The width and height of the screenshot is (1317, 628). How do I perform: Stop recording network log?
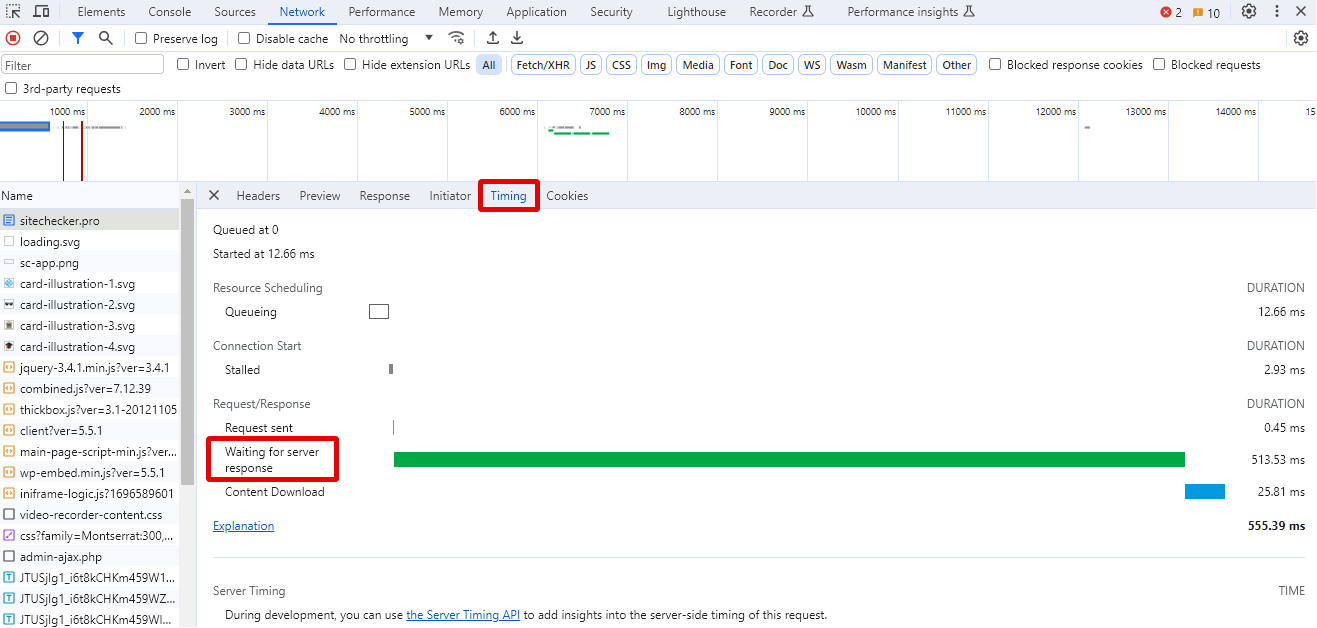click(x=13, y=38)
